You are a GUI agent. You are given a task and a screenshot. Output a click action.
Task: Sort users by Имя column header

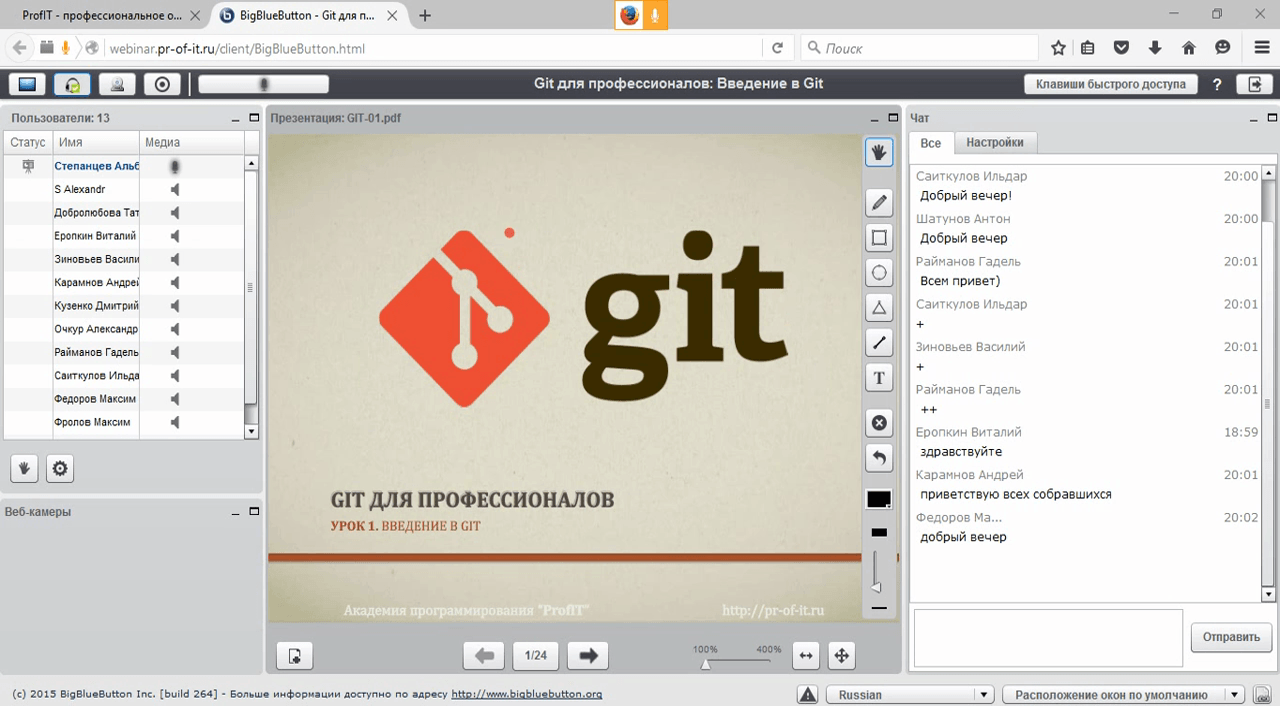pos(95,142)
